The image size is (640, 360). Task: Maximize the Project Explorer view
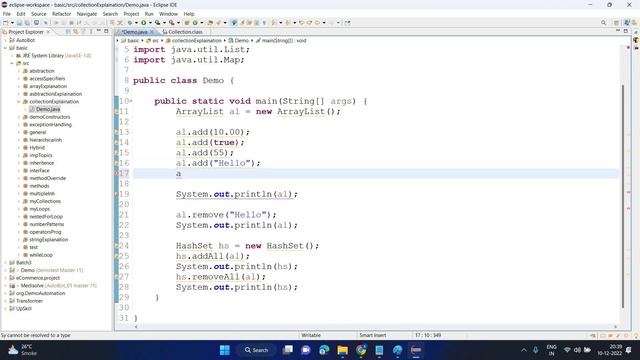click(106, 31)
